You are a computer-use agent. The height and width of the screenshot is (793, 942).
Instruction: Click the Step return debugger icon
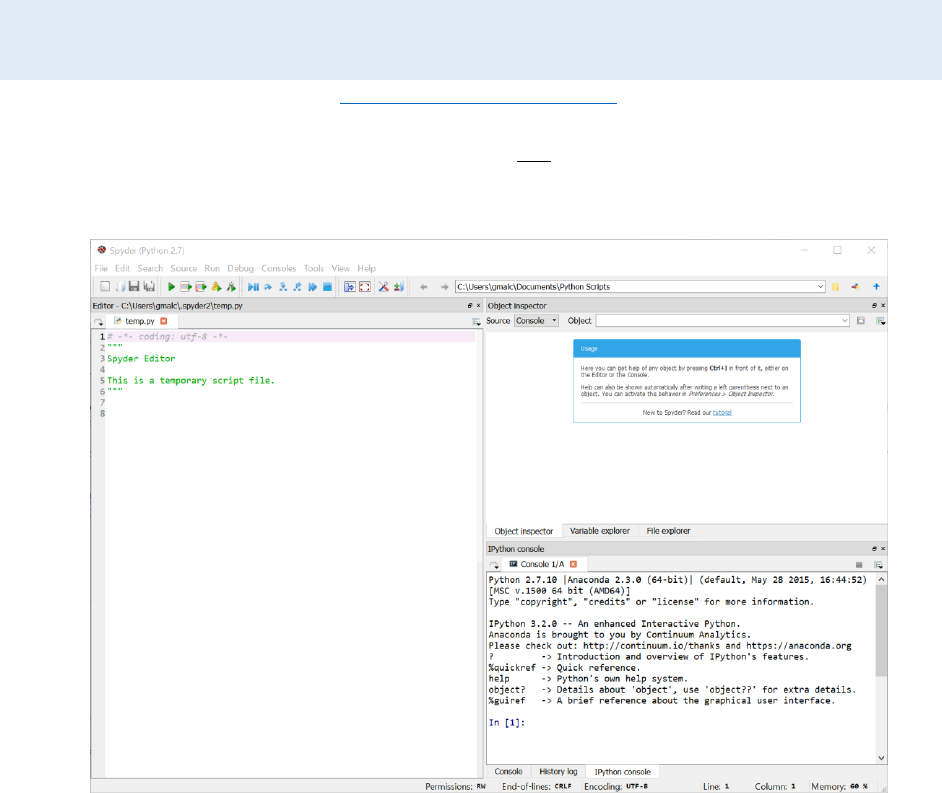point(297,287)
